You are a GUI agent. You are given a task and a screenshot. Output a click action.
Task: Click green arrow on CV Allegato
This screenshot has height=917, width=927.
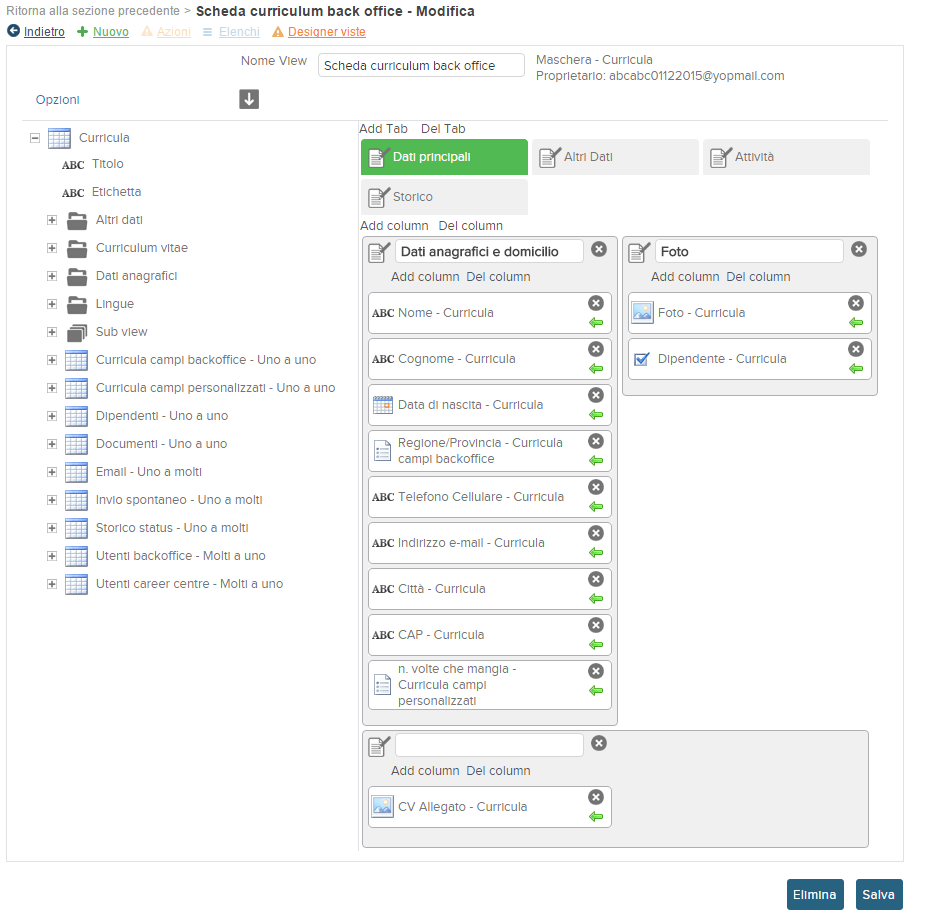tap(595, 817)
